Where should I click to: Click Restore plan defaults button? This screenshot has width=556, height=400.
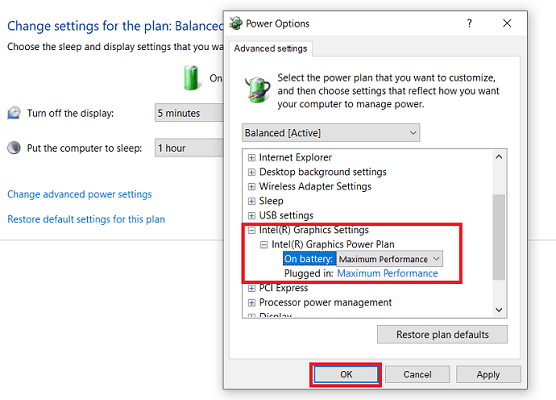(442, 334)
